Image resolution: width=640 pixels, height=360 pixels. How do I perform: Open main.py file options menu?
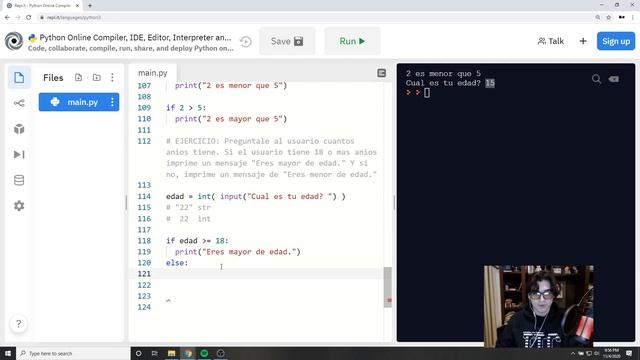pos(112,102)
